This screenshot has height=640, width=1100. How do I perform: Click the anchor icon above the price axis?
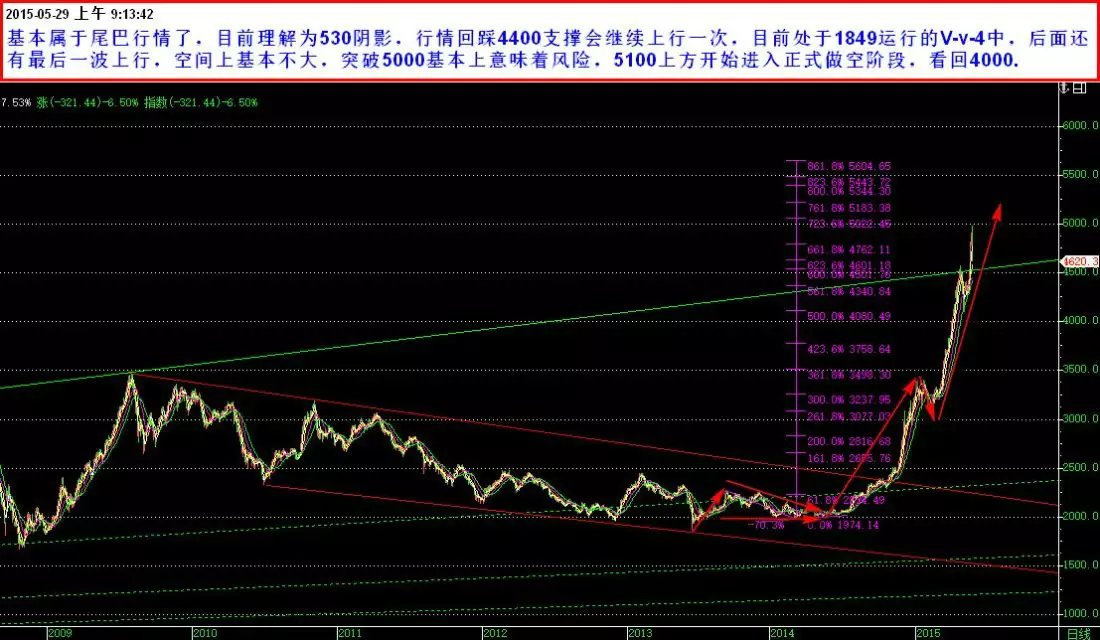[x=1063, y=88]
